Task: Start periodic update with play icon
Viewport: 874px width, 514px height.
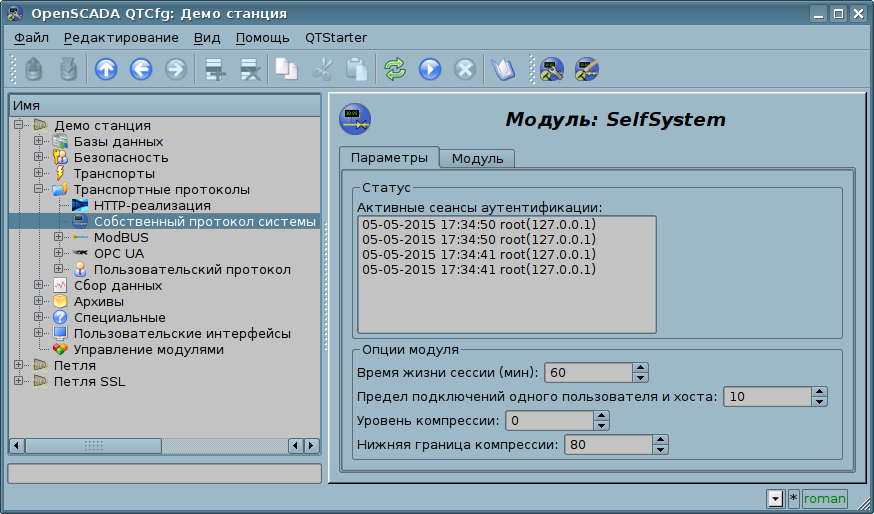Action: 430,70
